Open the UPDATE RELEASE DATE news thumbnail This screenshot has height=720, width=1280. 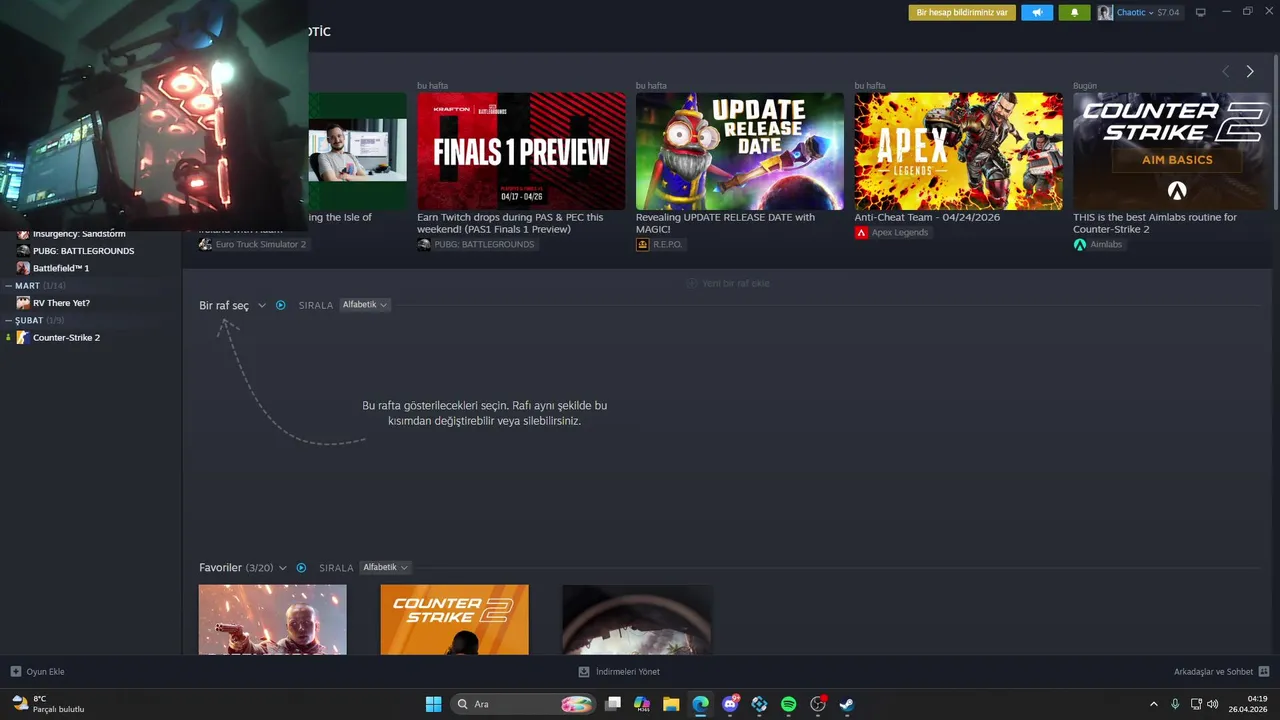(x=740, y=151)
